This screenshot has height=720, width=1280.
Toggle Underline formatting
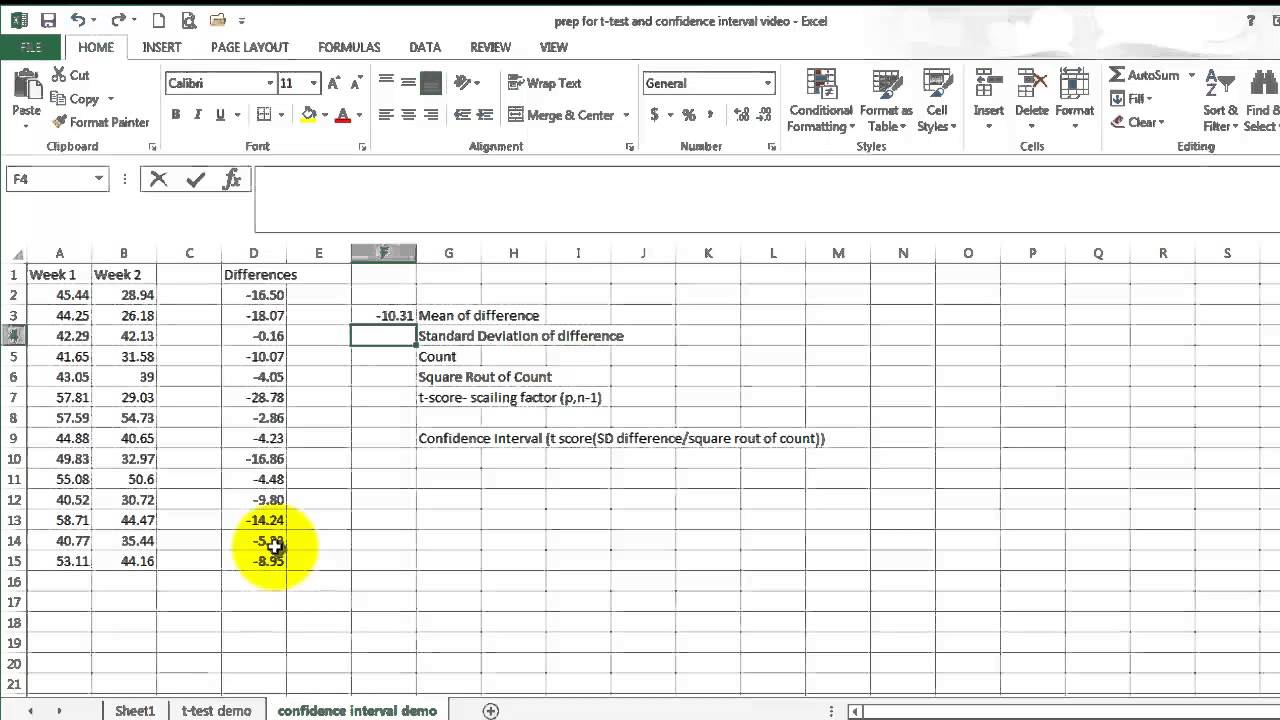(220, 115)
